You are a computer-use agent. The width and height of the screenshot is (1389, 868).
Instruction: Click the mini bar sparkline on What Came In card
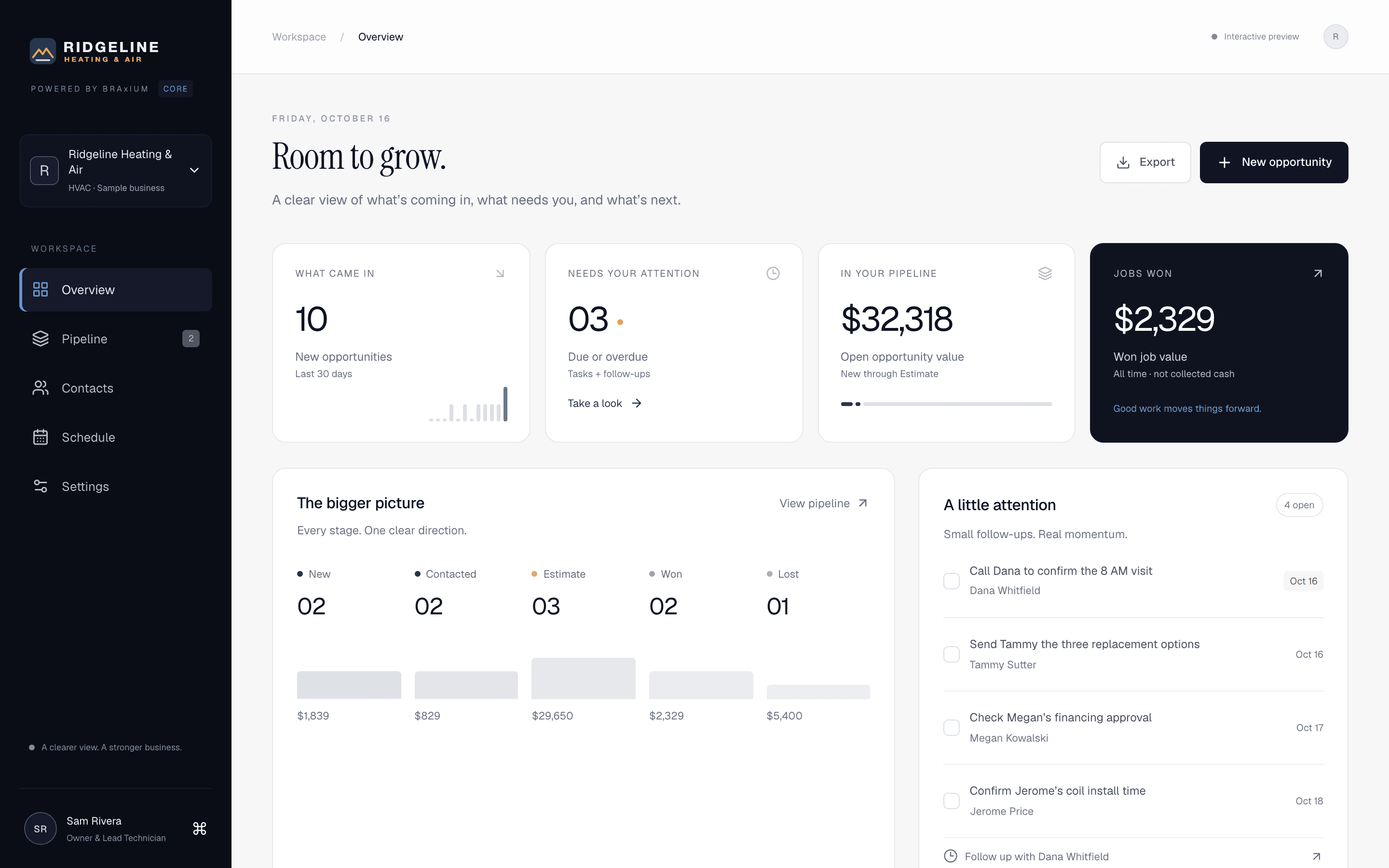tap(468, 404)
